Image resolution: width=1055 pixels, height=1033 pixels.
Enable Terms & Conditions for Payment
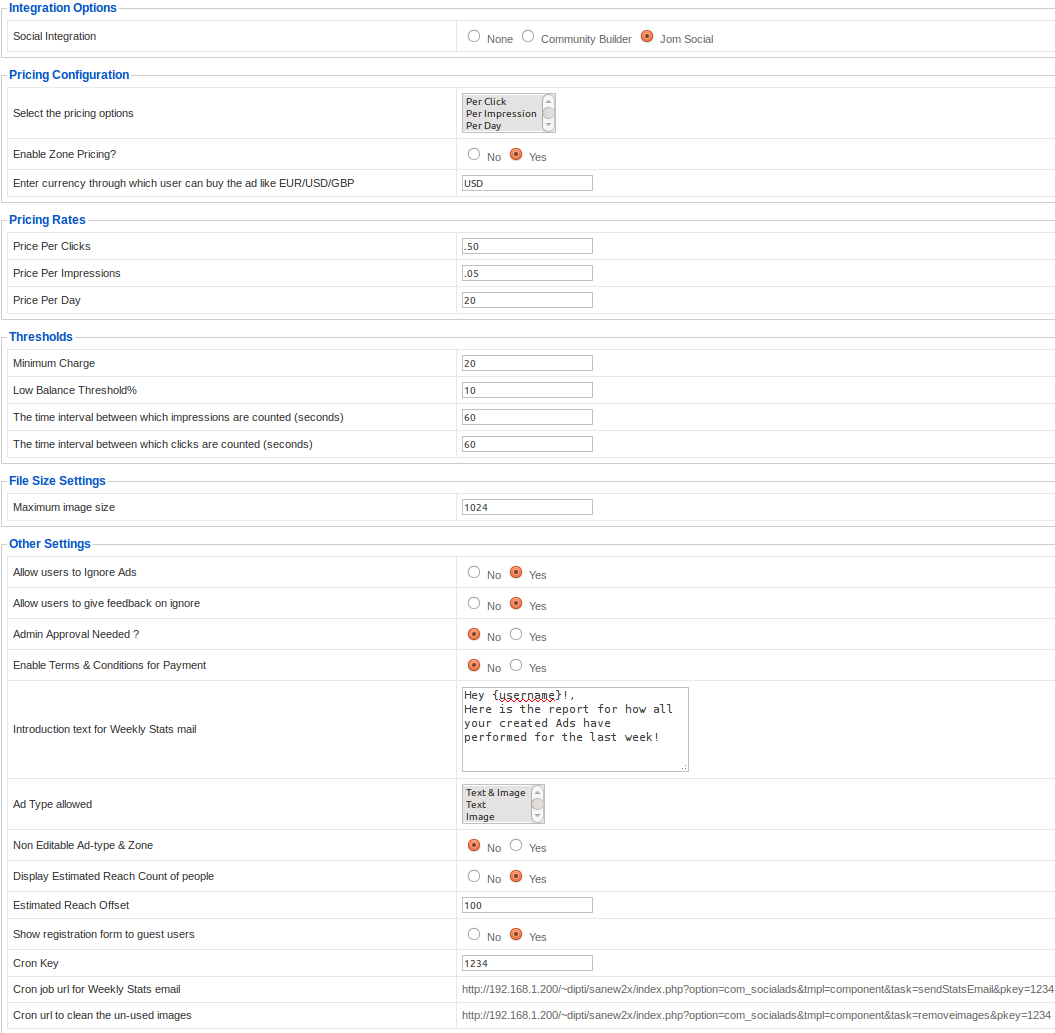tap(515, 664)
